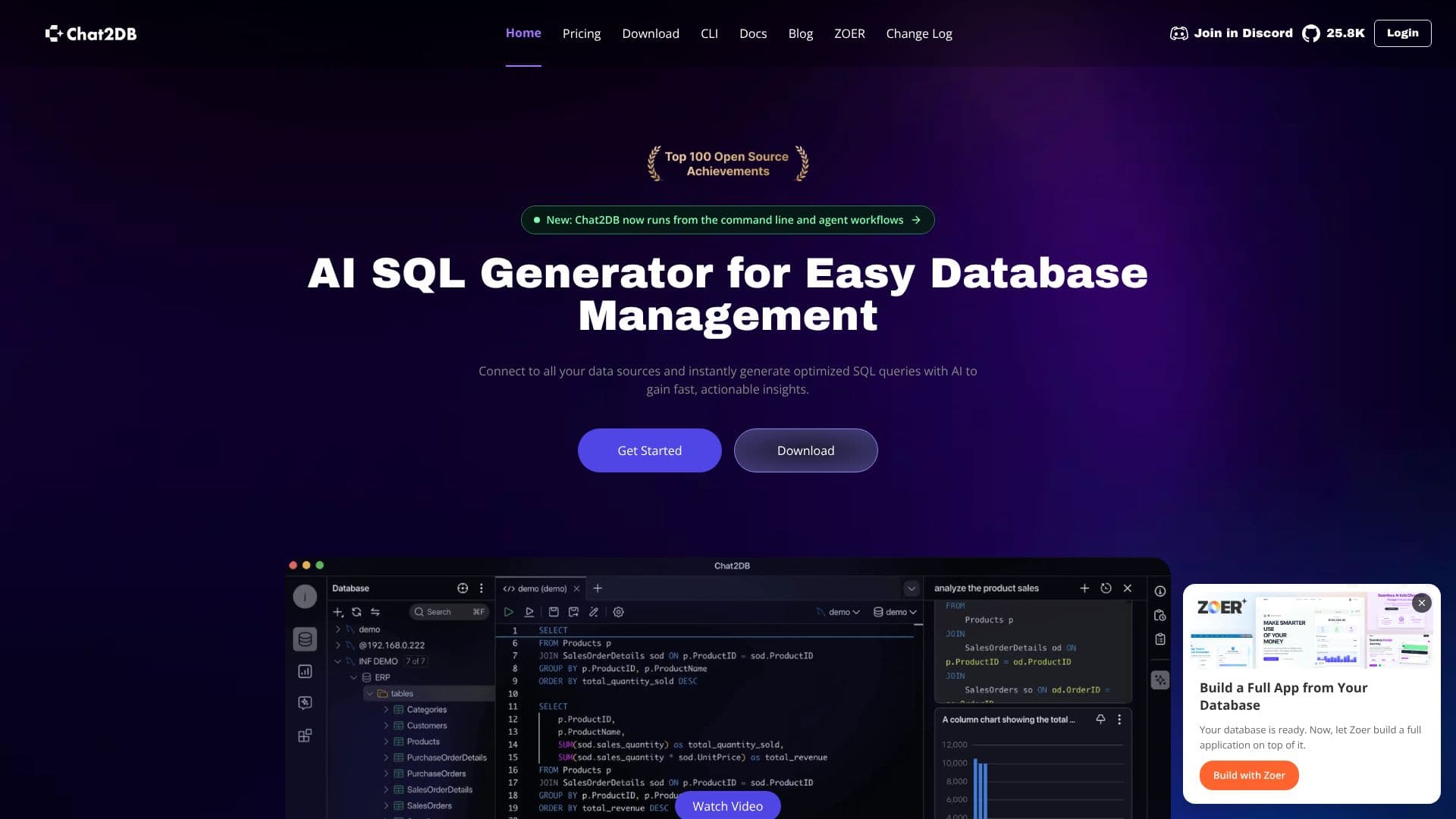Click the Watch Video button
The height and width of the screenshot is (819, 1456).
pyautogui.click(x=727, y=805)
